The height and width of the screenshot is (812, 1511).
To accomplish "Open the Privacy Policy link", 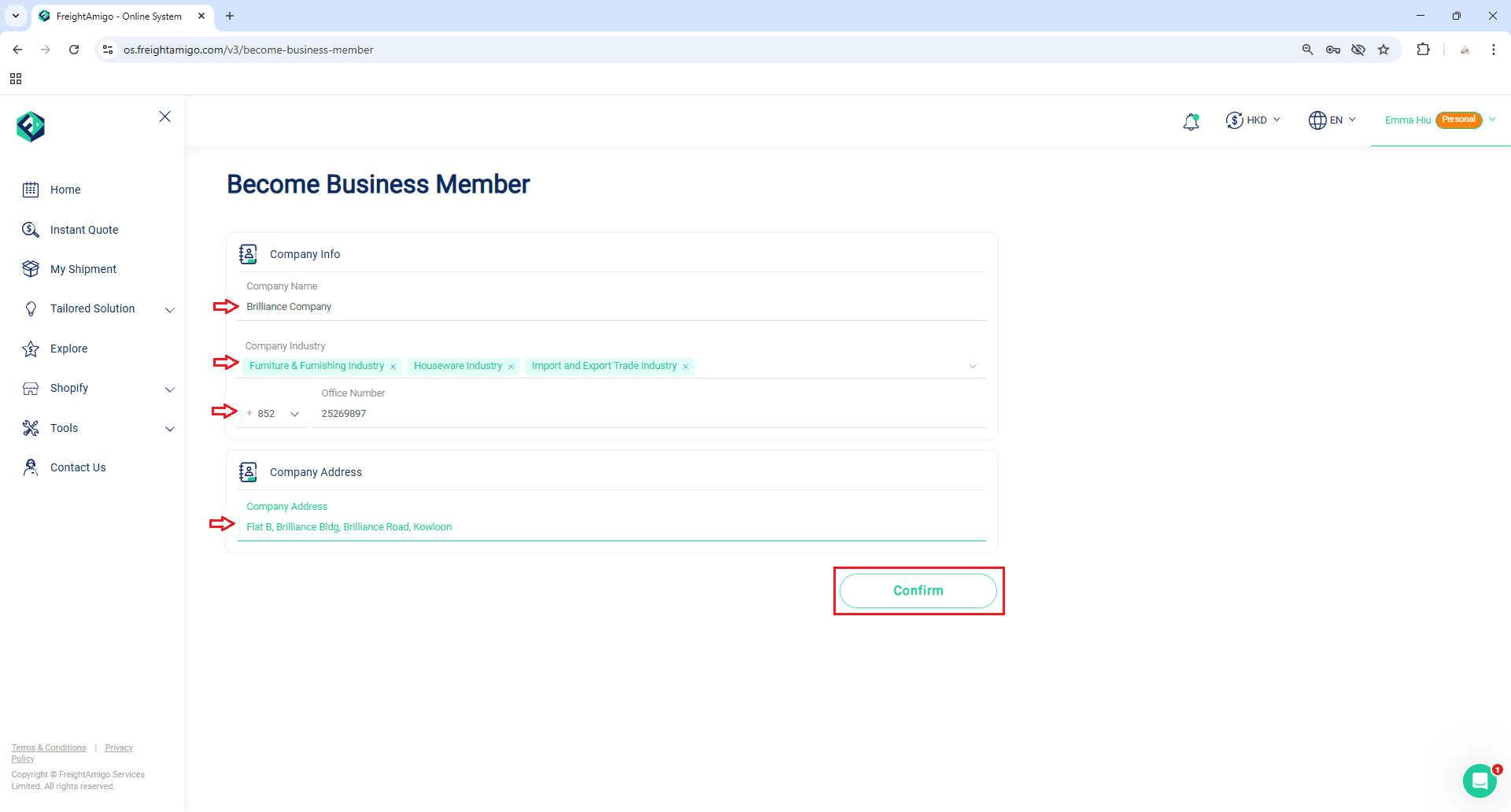I will pos(119,747).
